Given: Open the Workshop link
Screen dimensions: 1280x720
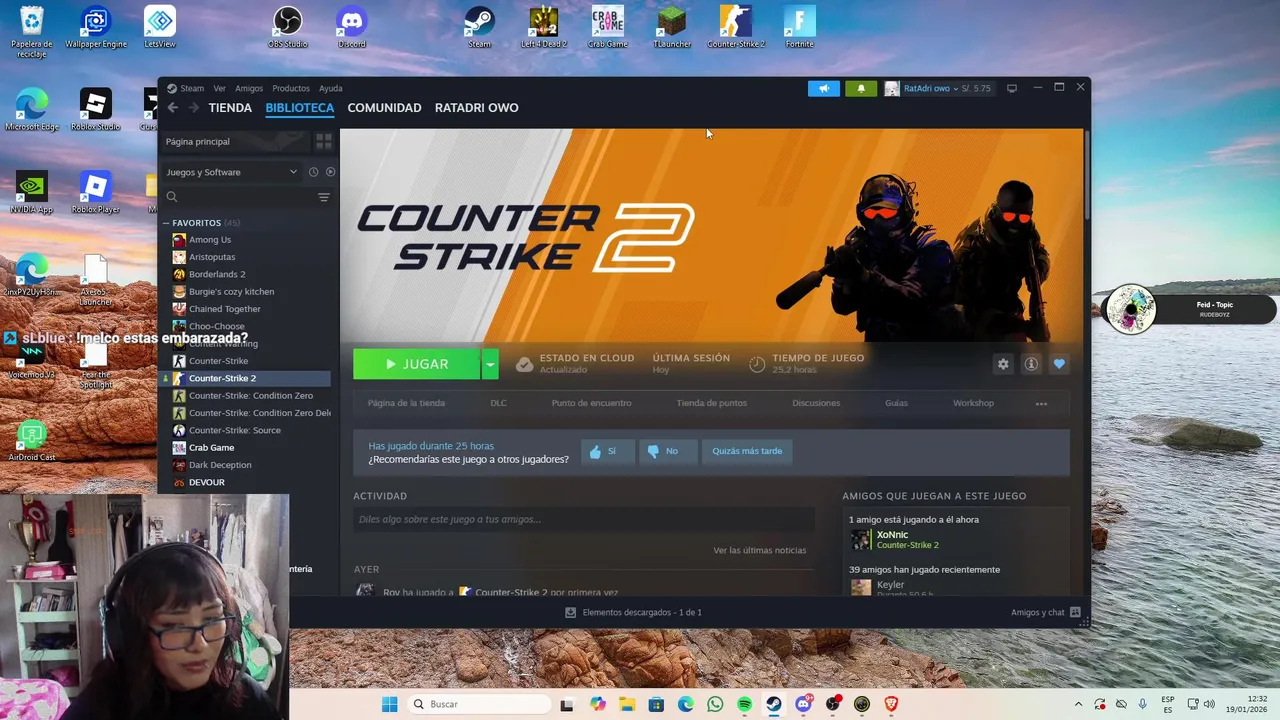Looking at the screenshot, I should point(973,403).
